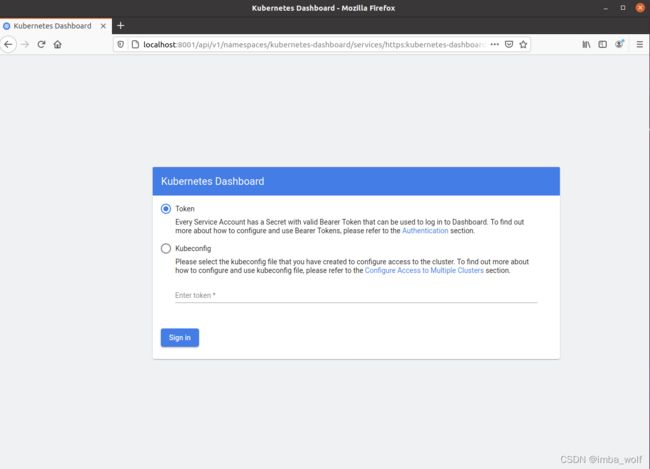Close the Firefox window
This screenshot has height=469, width=650.
(x=640, y=8)
